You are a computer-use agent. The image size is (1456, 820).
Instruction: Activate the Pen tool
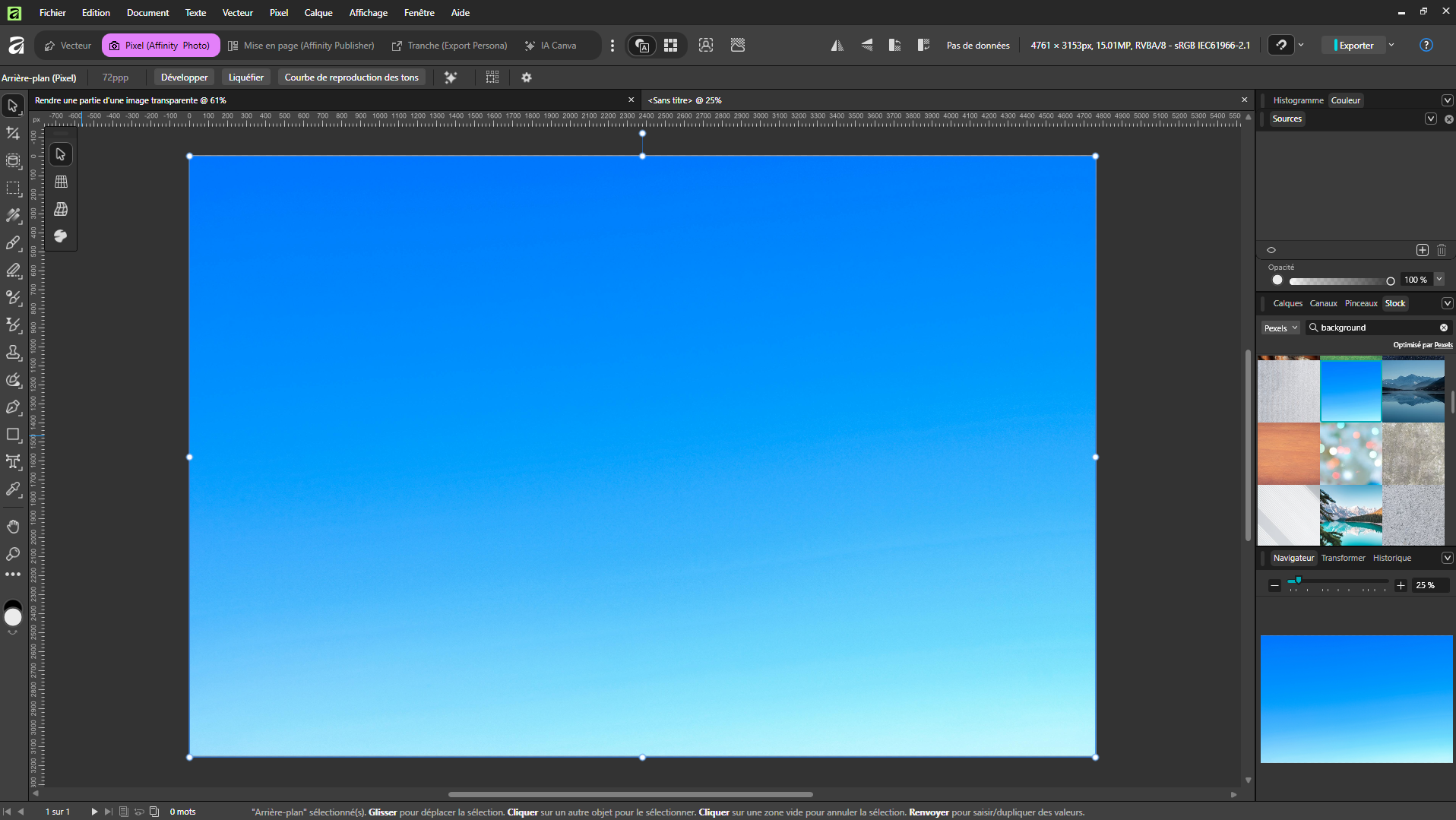pos(13,407)
